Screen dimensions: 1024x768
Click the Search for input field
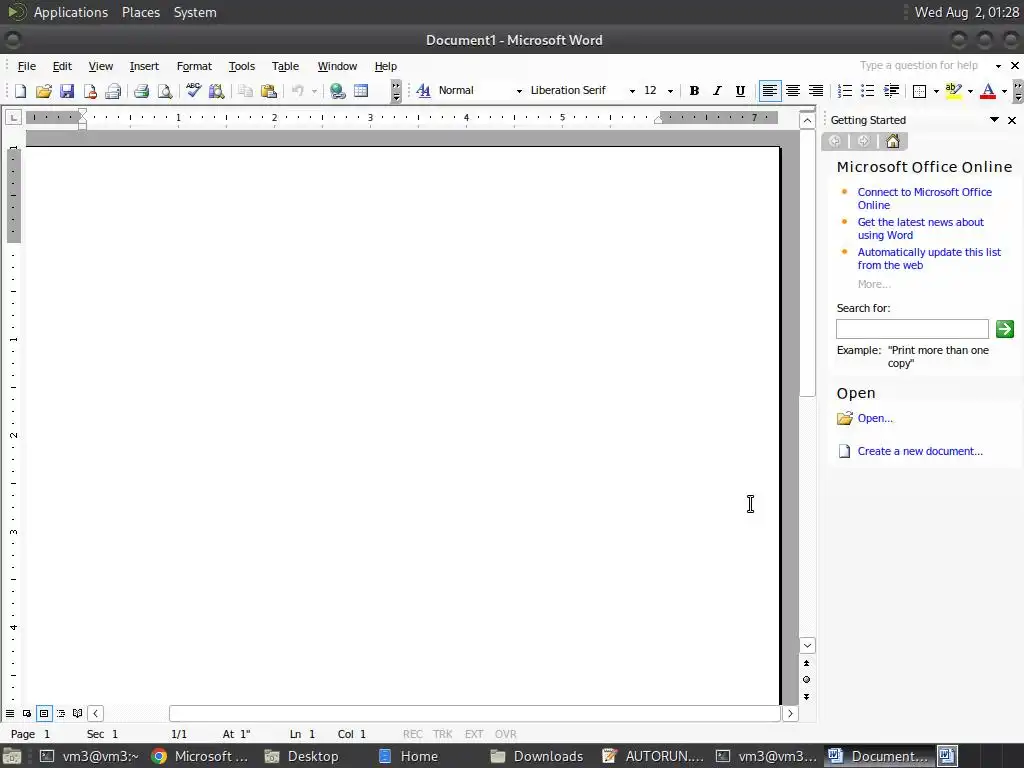coord(912,329)
